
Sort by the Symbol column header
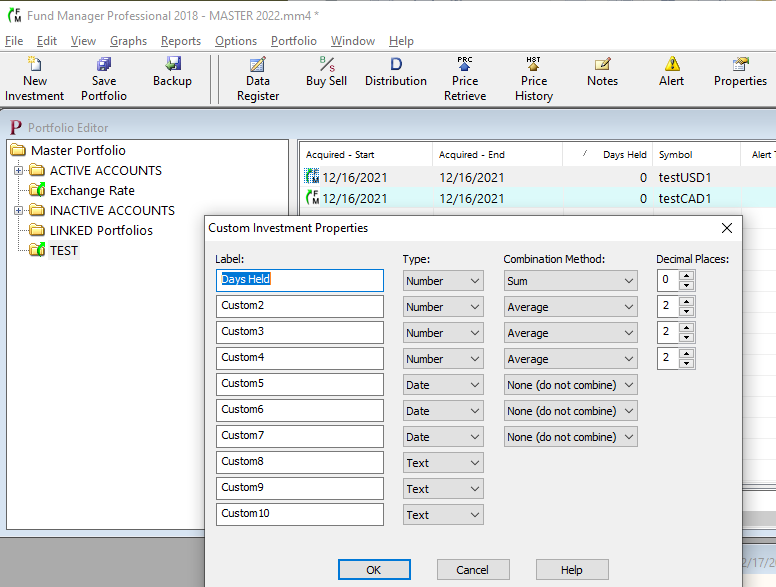pyautogui.click(x=696, y=154)
